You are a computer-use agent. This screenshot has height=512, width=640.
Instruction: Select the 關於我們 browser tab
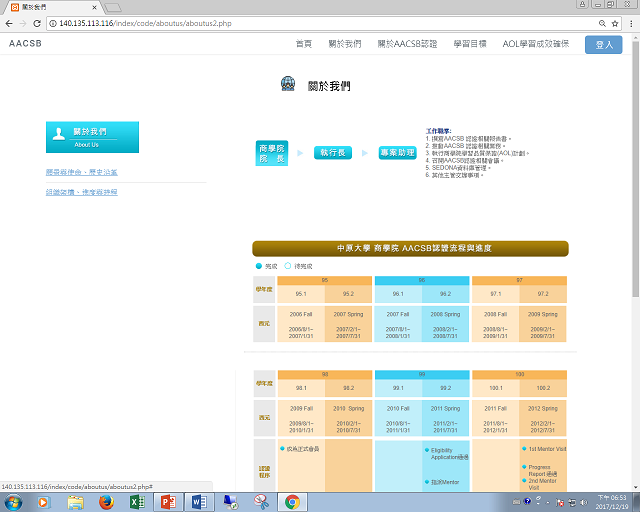51,7
